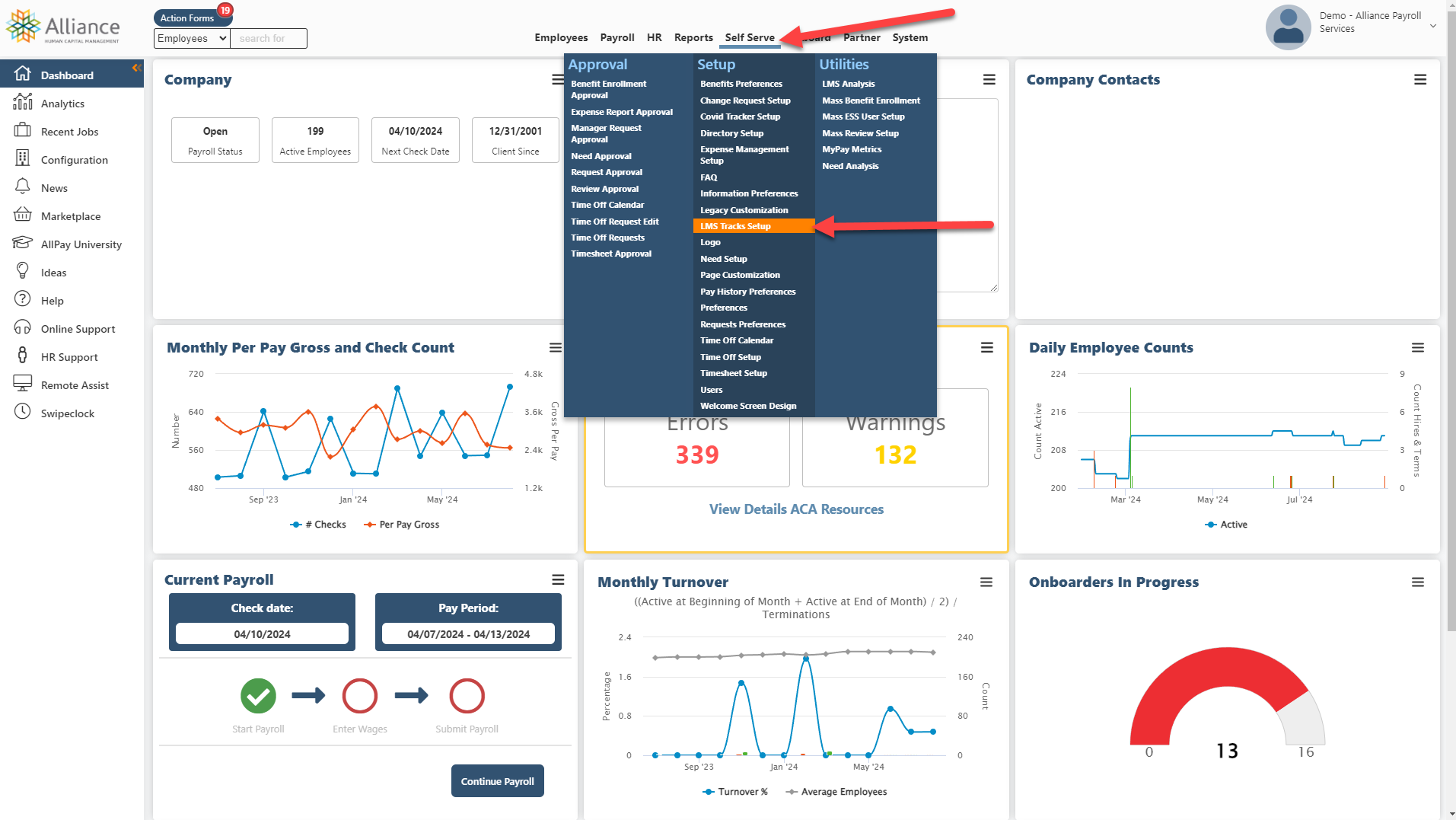
Task: Expand the account dropdown chevron
Action: tap(1433, 26)
